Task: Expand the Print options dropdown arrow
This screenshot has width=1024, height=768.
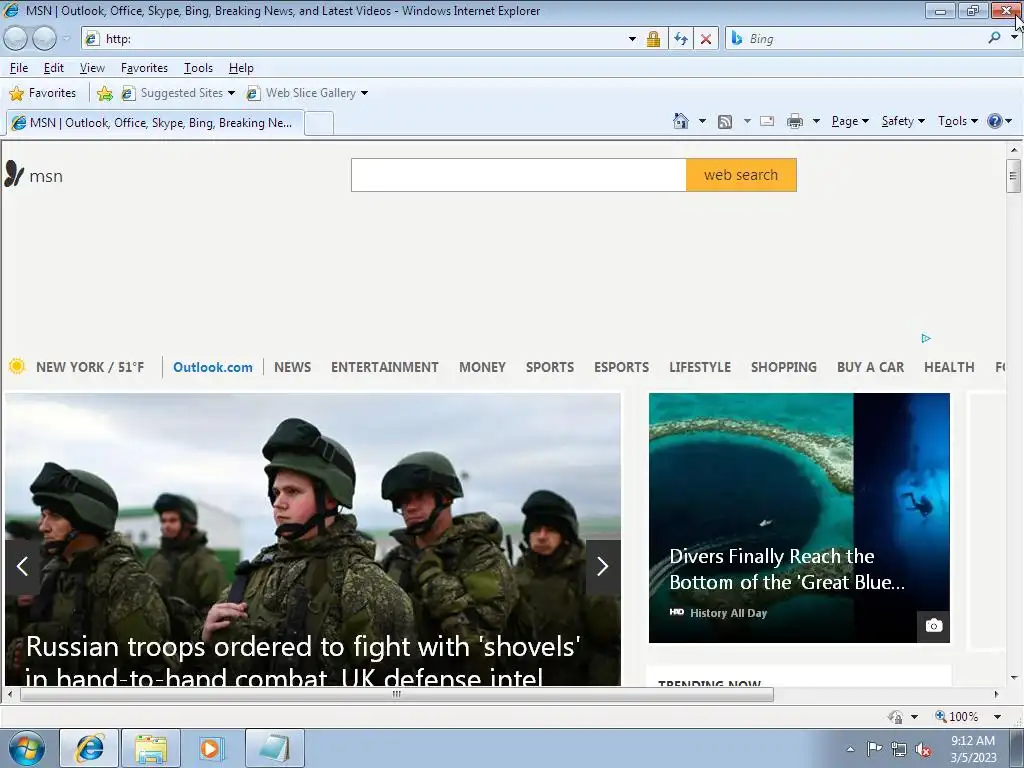Action: [816, 121]
